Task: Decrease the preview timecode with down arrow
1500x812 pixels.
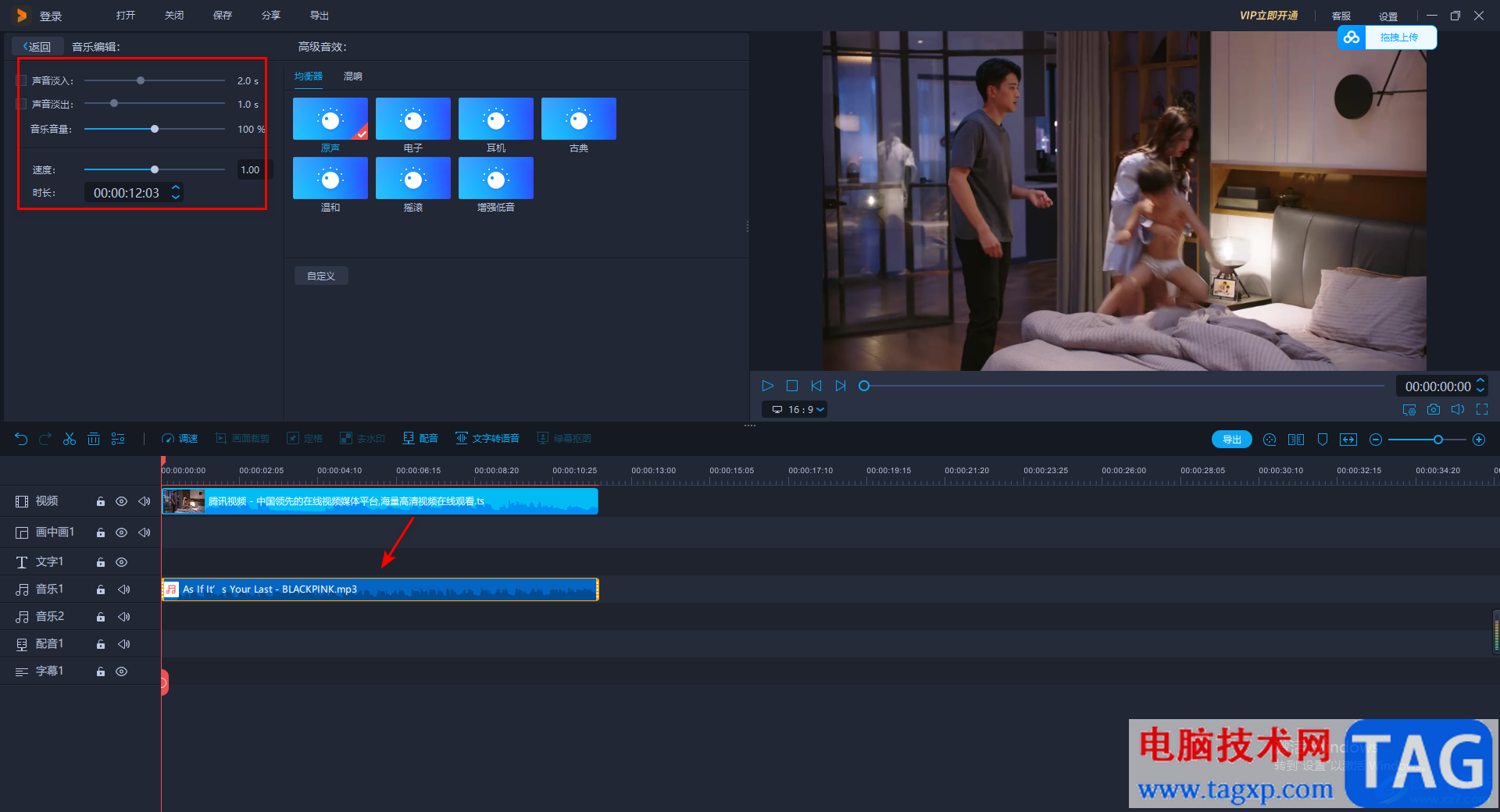Action: [x=1480, y=391]
